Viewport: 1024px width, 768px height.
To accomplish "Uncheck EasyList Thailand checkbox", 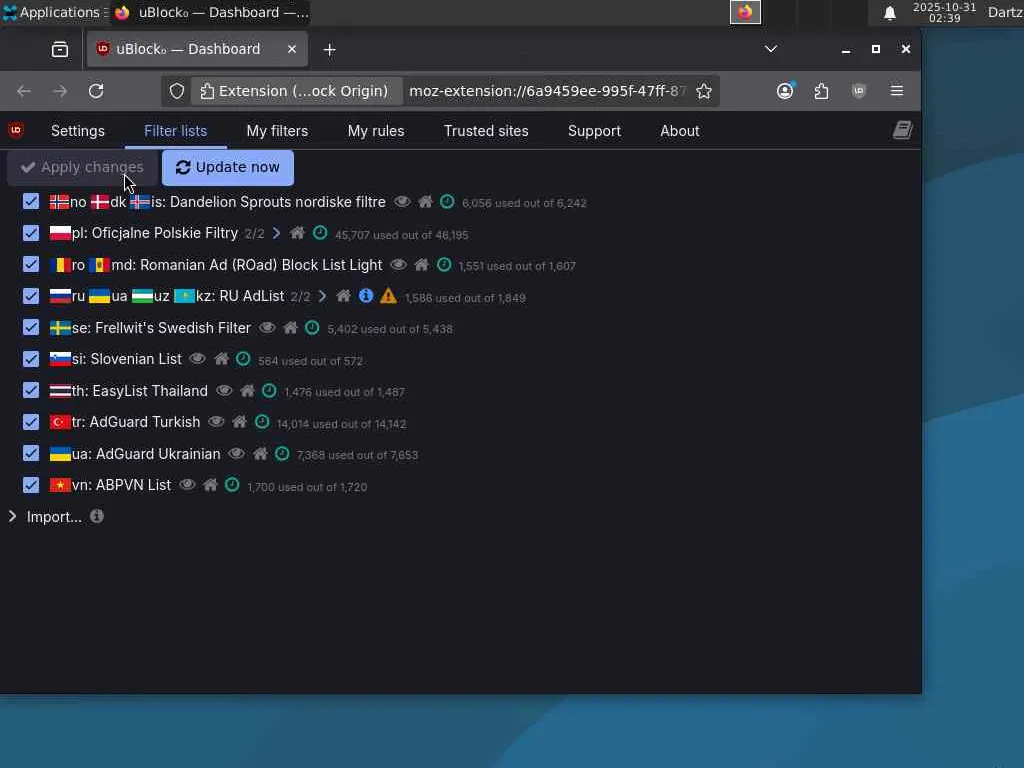I will (x=31, y=390).
